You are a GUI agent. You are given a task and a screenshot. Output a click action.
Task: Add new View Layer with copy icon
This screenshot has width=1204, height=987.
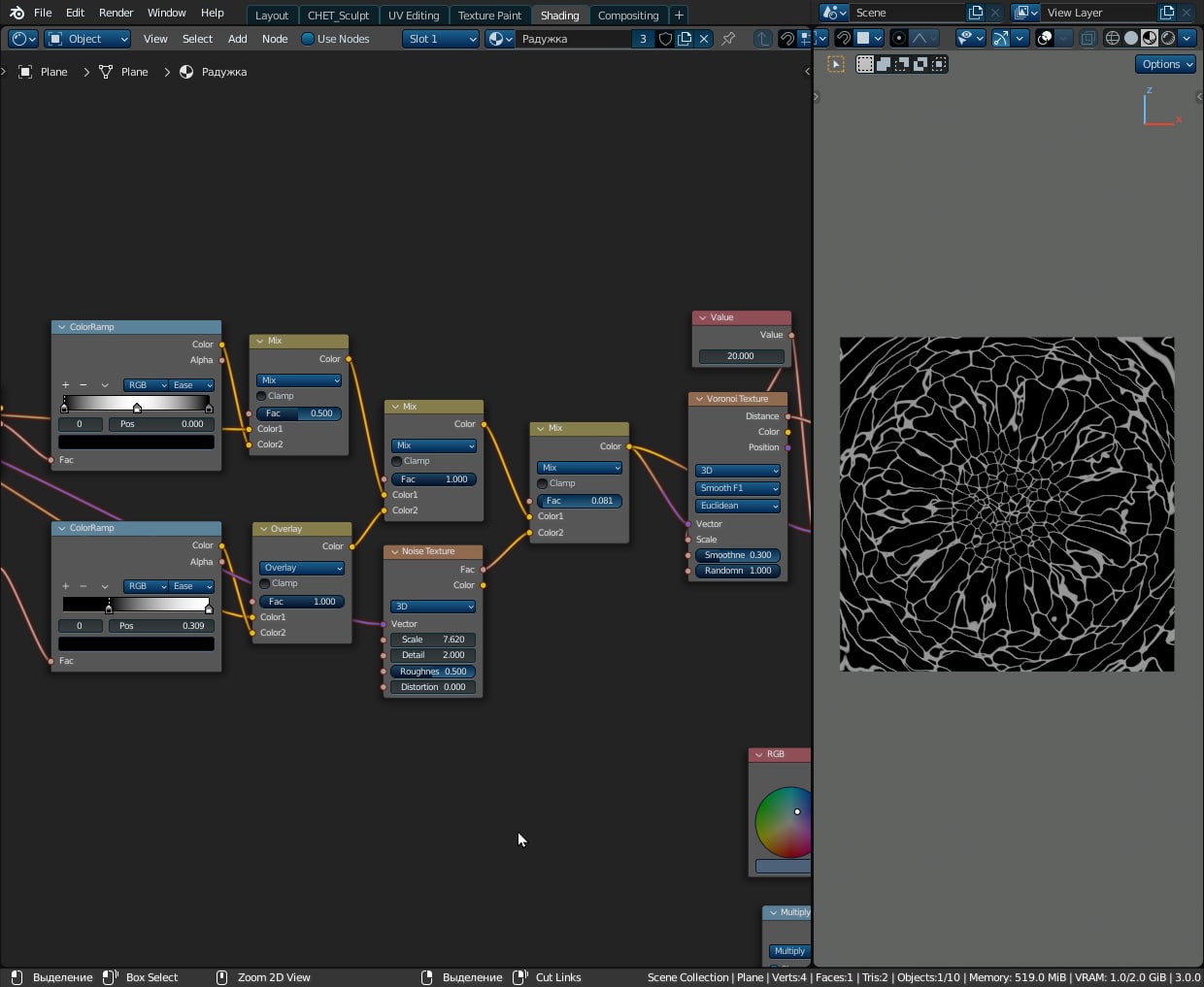click(x=1167, y=13)
